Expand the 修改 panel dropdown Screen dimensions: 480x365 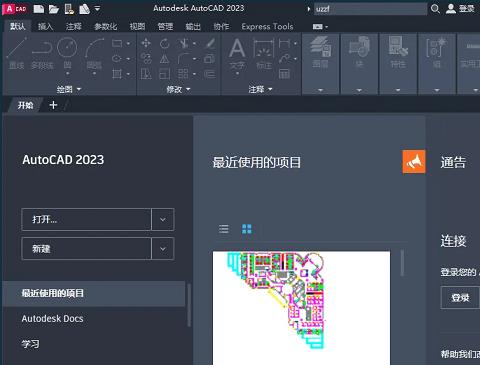point(178,89)
